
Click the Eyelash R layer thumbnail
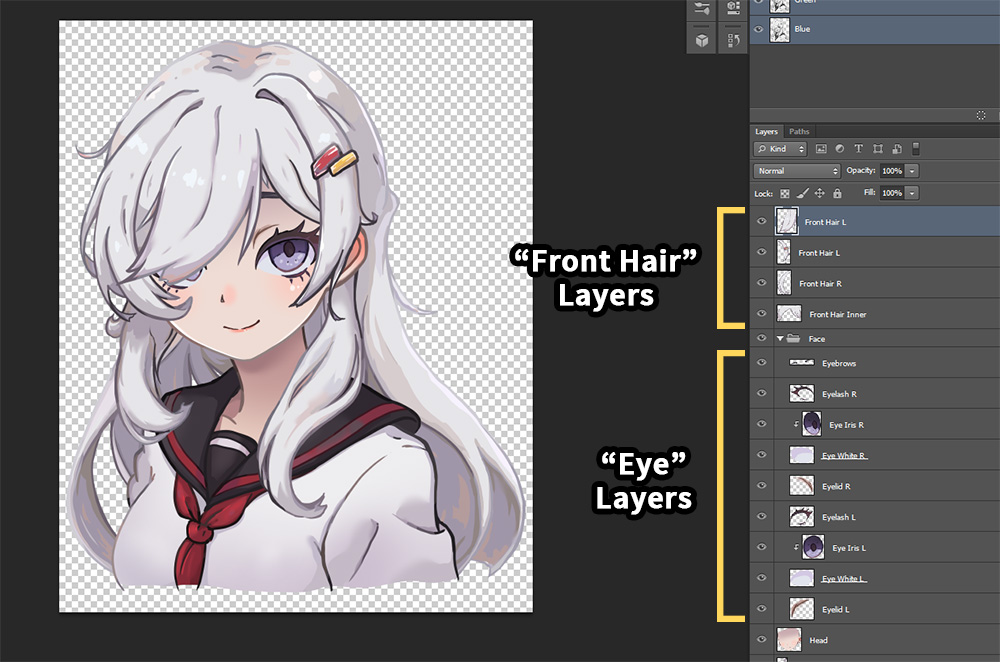click(x=802, y=393)
